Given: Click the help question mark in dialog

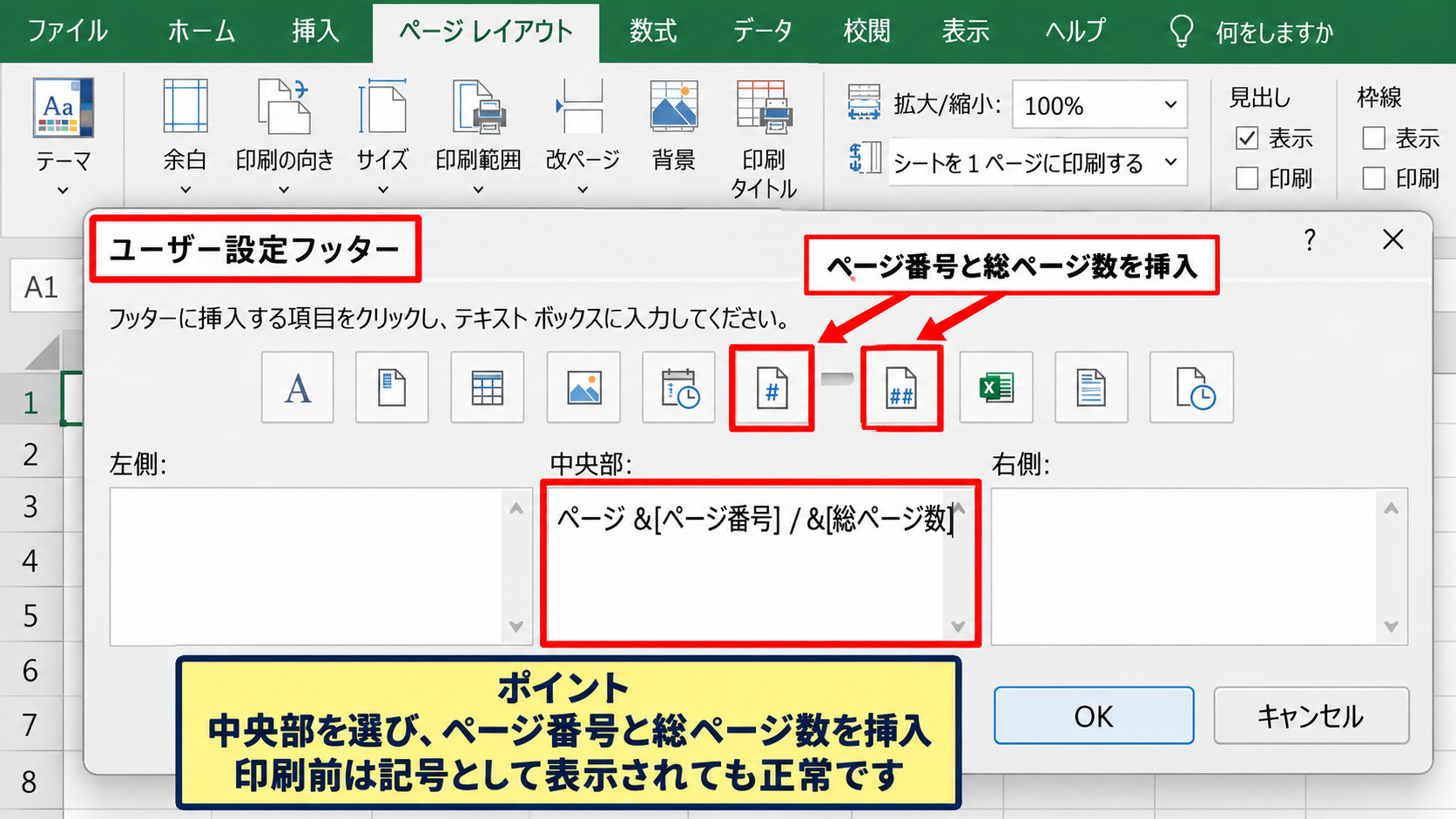Looking at the screenshot, I should point(1309,239).
